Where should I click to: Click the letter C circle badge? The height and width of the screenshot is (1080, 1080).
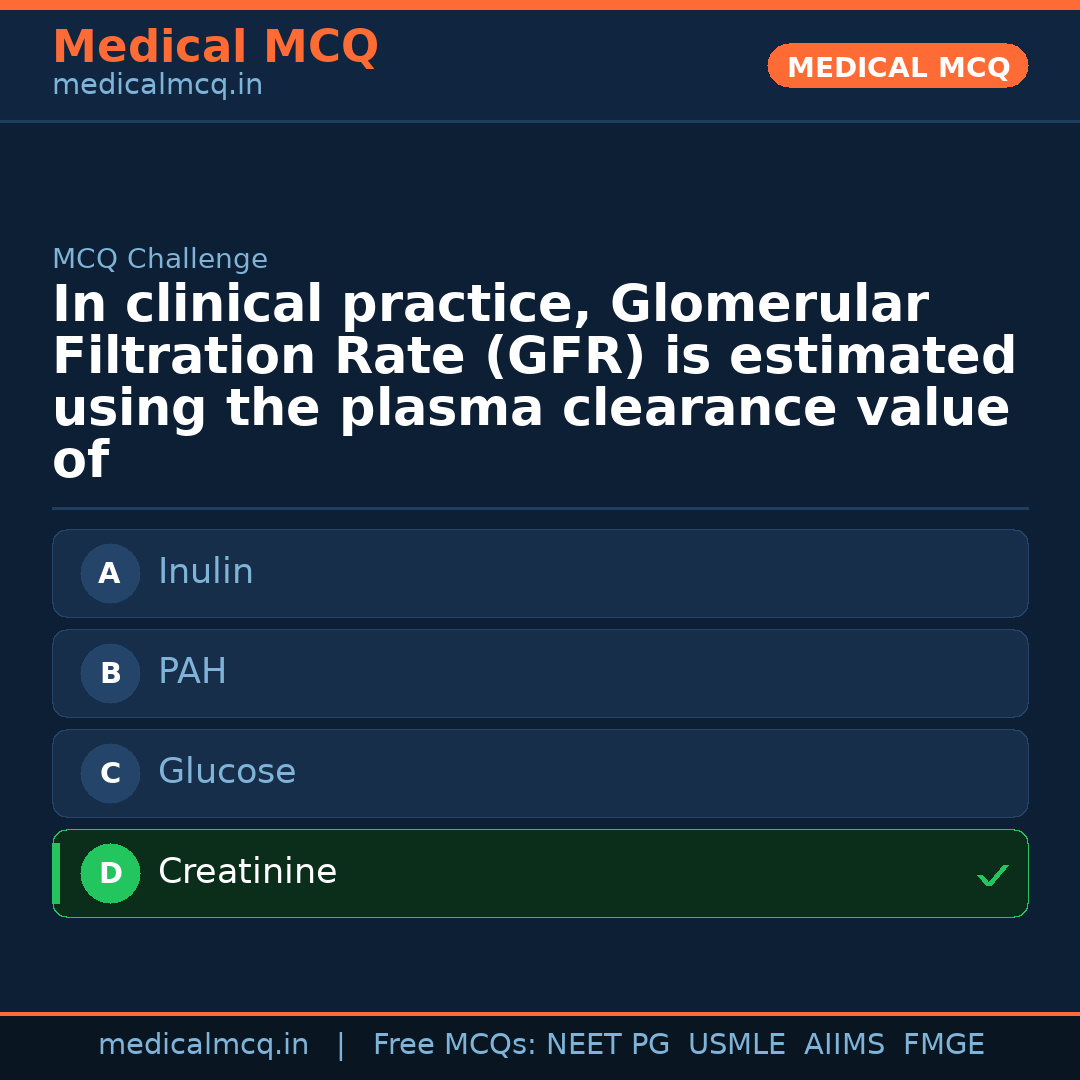pos(110,773)
